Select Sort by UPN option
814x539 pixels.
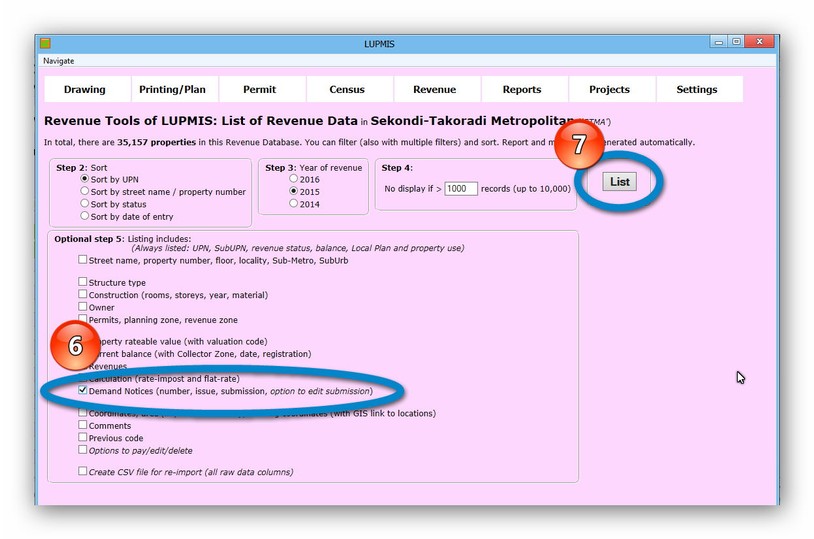85,179
